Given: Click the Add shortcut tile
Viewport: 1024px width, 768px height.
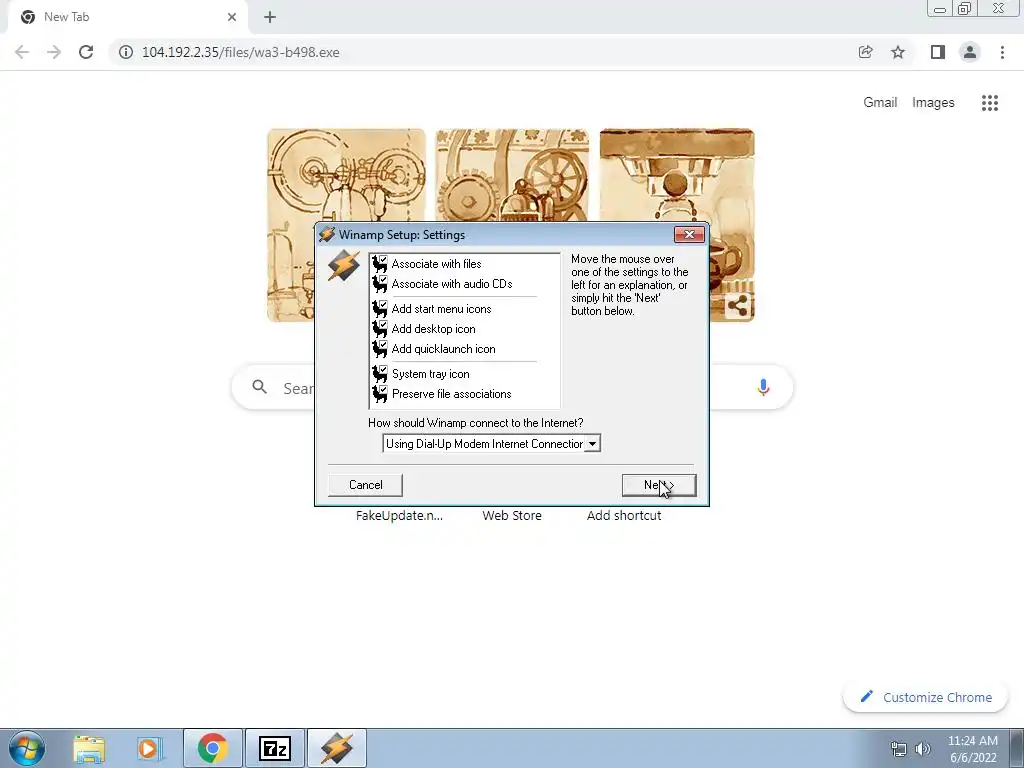Looking at the screenshot, I should pyautogui.click(x=624, y=515).
